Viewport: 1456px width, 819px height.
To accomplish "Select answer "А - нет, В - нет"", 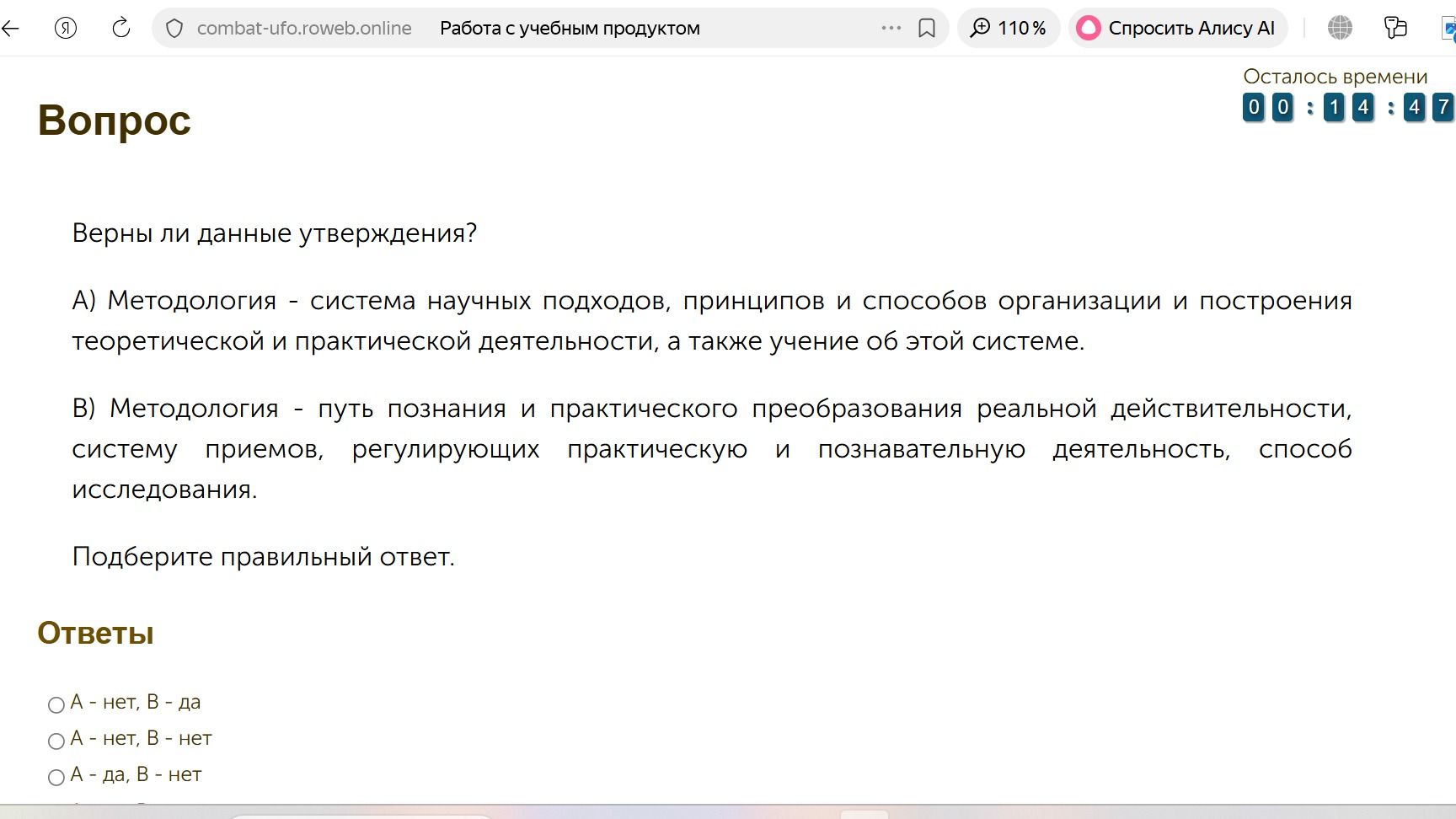I will click(x=56, y=741).
